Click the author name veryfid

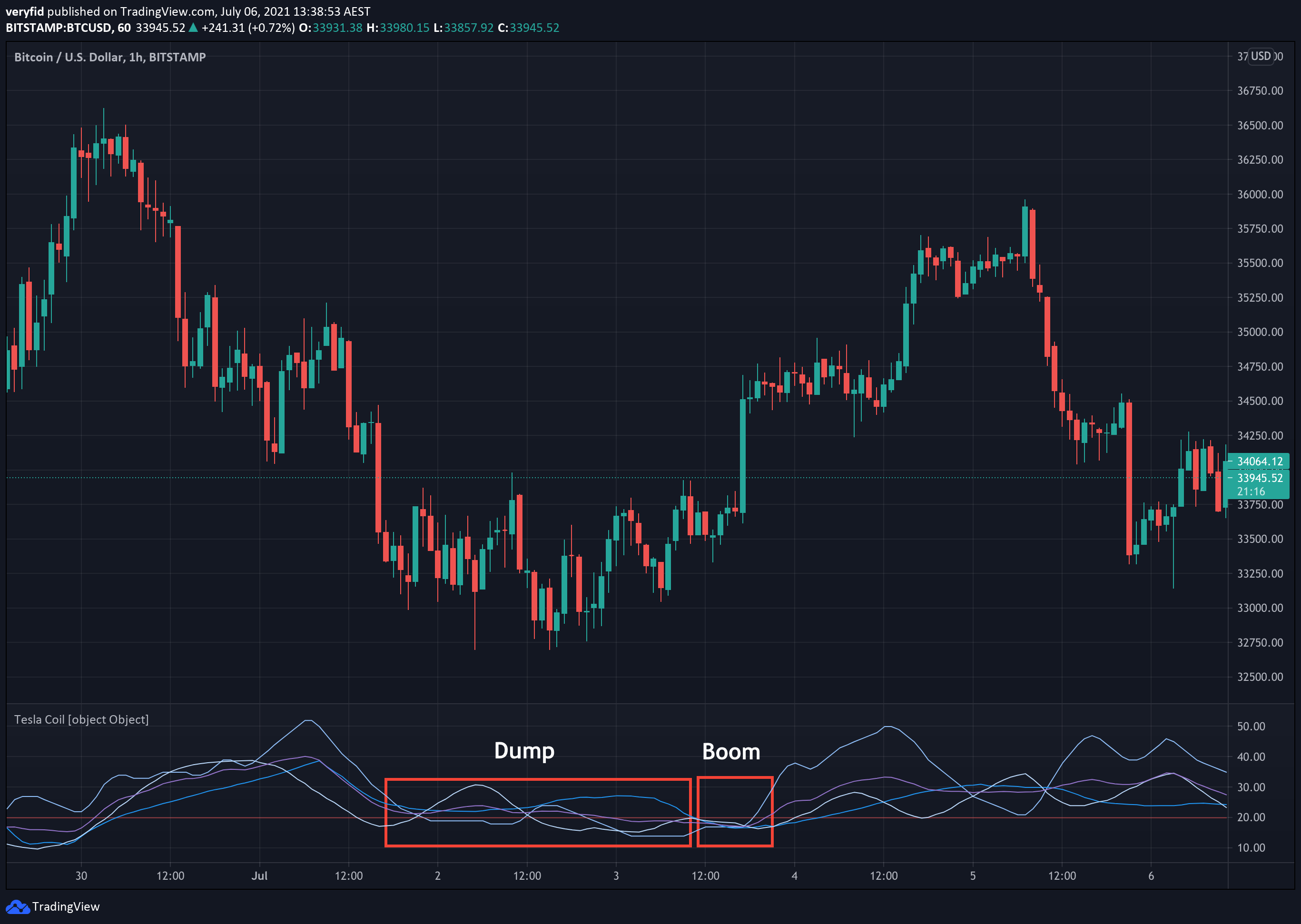(24, 11)
